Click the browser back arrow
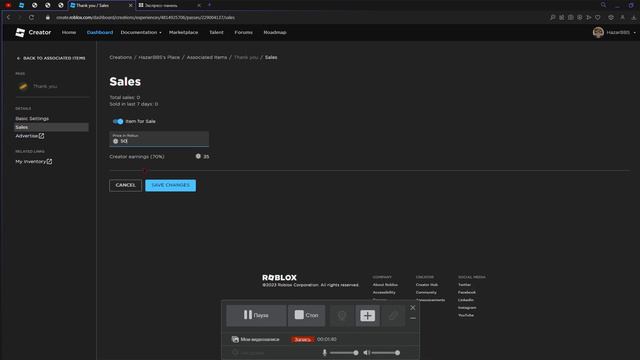 (x=9, y=18)
